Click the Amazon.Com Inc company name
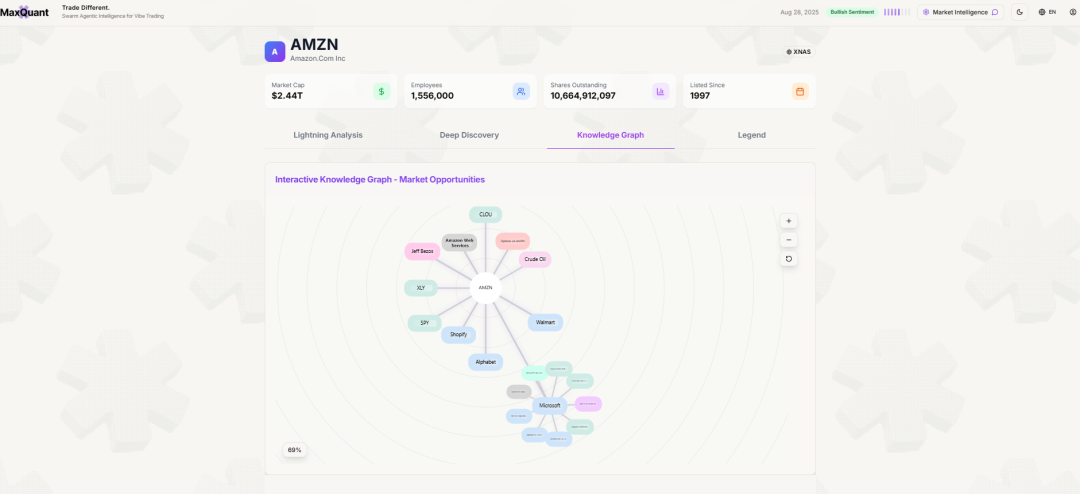This screenshot has width=1080, height=494. [318, 59]
